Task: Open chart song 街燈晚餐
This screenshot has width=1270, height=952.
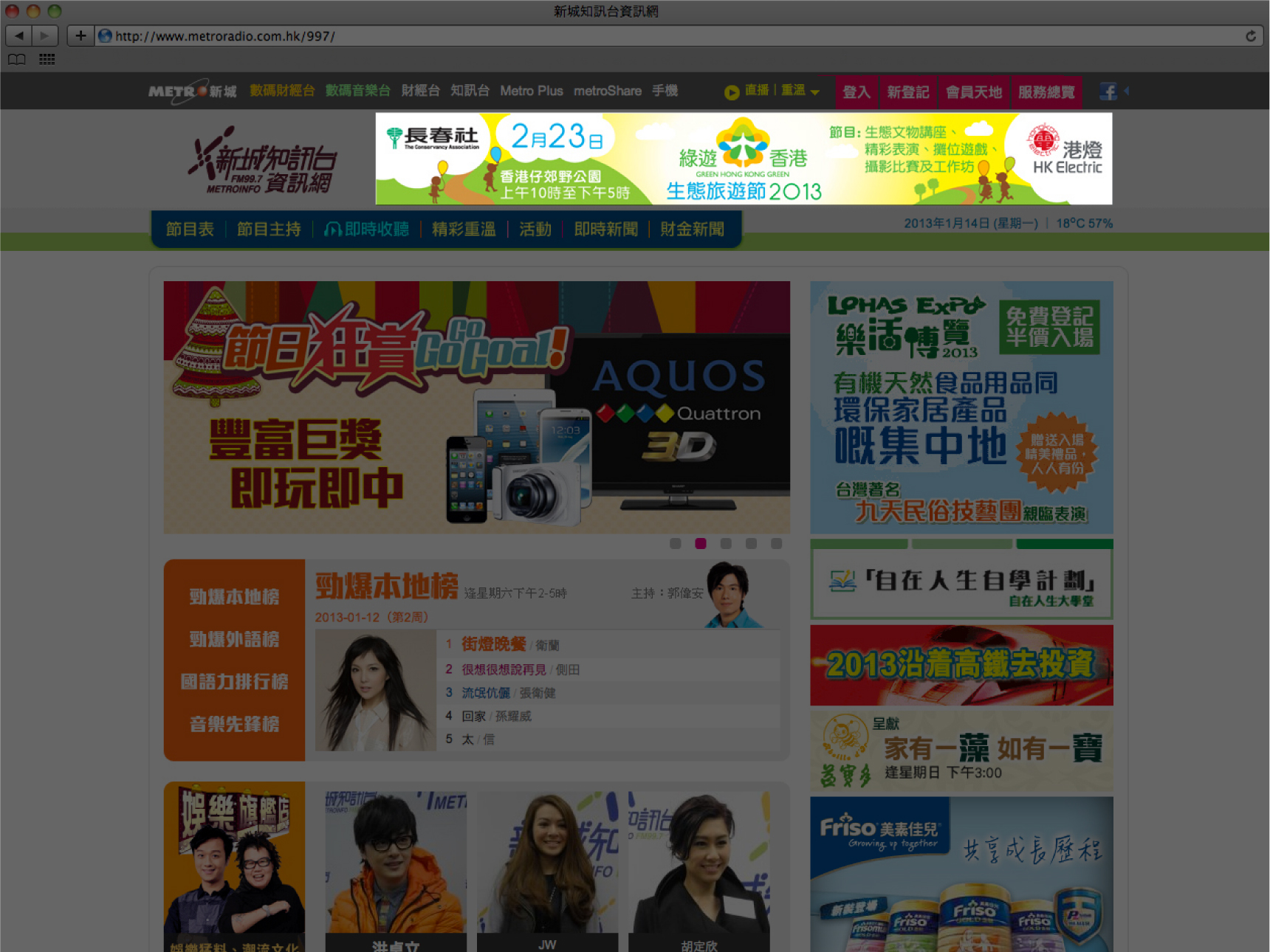Action: [494, 644]
